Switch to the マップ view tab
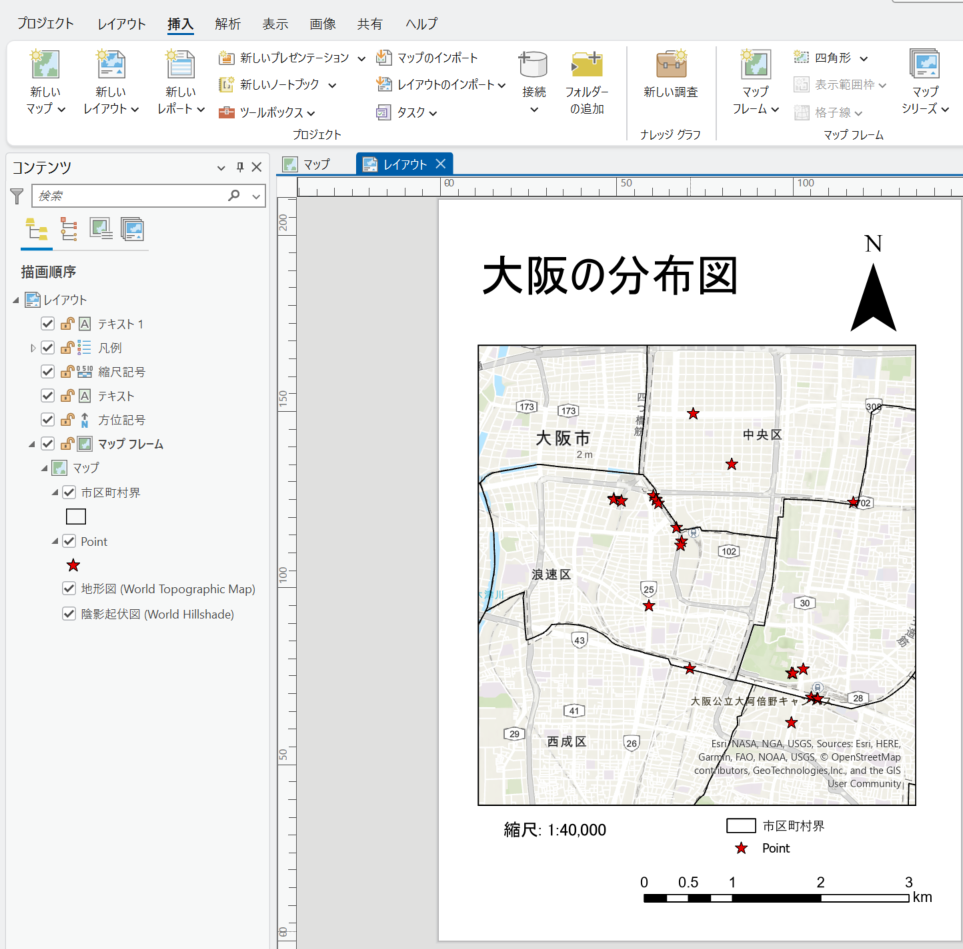This screenshot has width=963, height=949. (308, 164)
